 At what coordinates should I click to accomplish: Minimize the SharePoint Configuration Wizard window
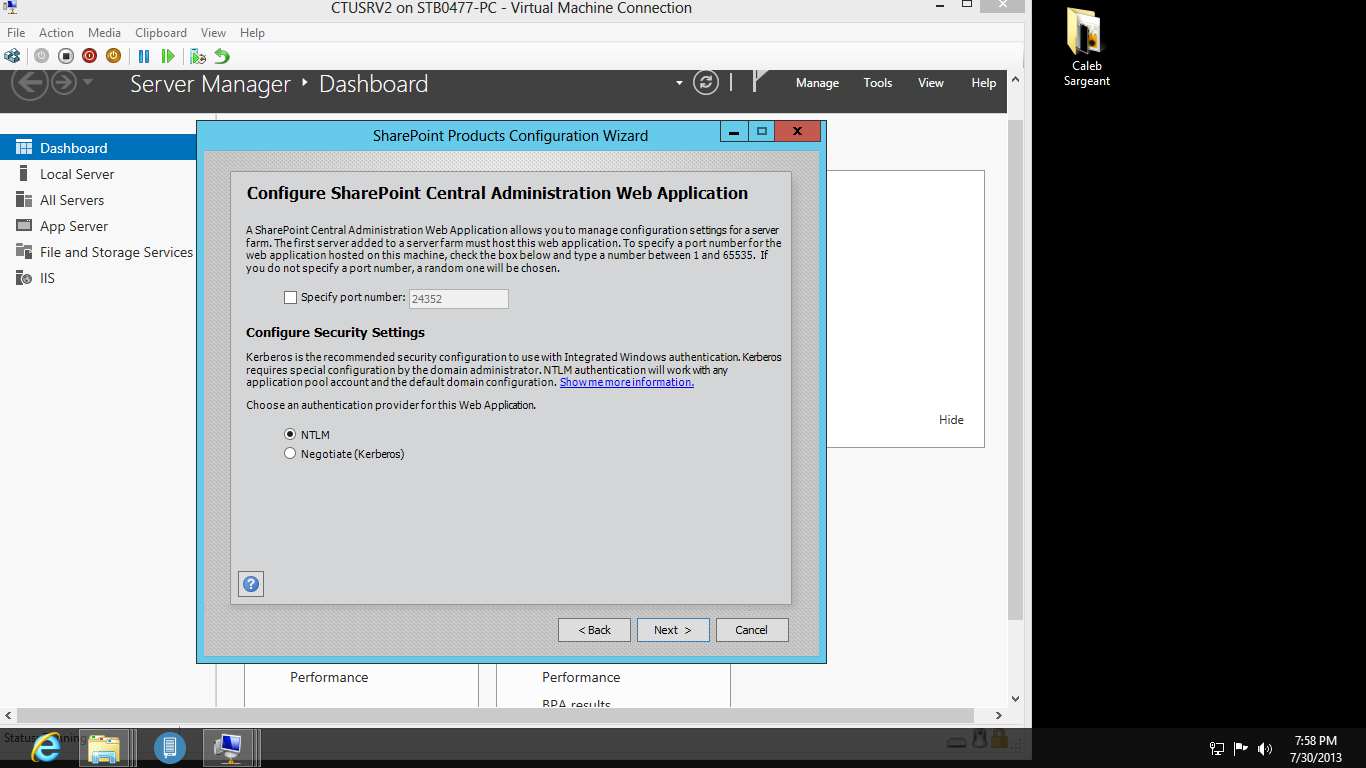tap(734, 131)
